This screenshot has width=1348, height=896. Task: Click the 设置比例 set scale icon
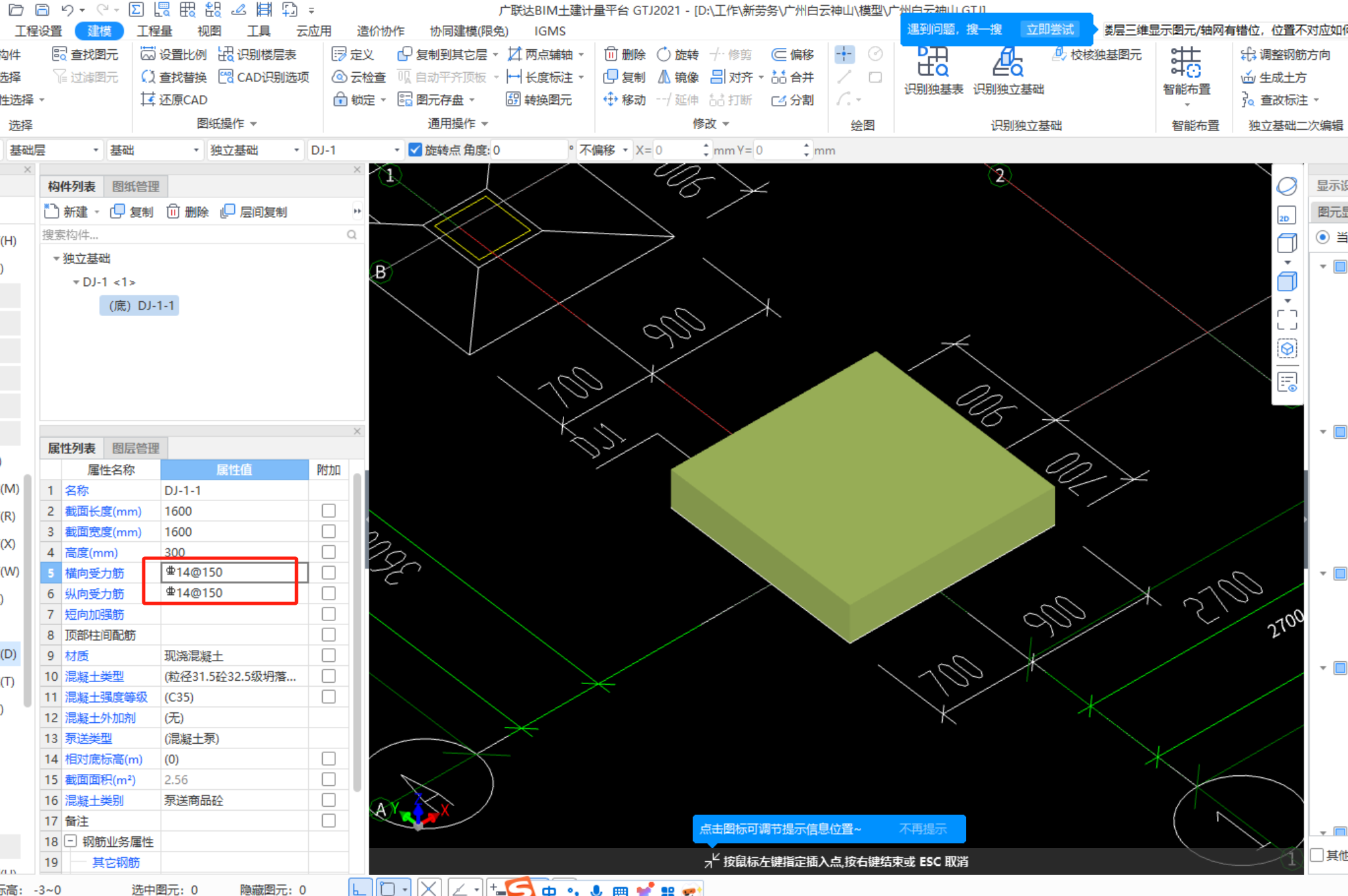[x=148, y=54]
